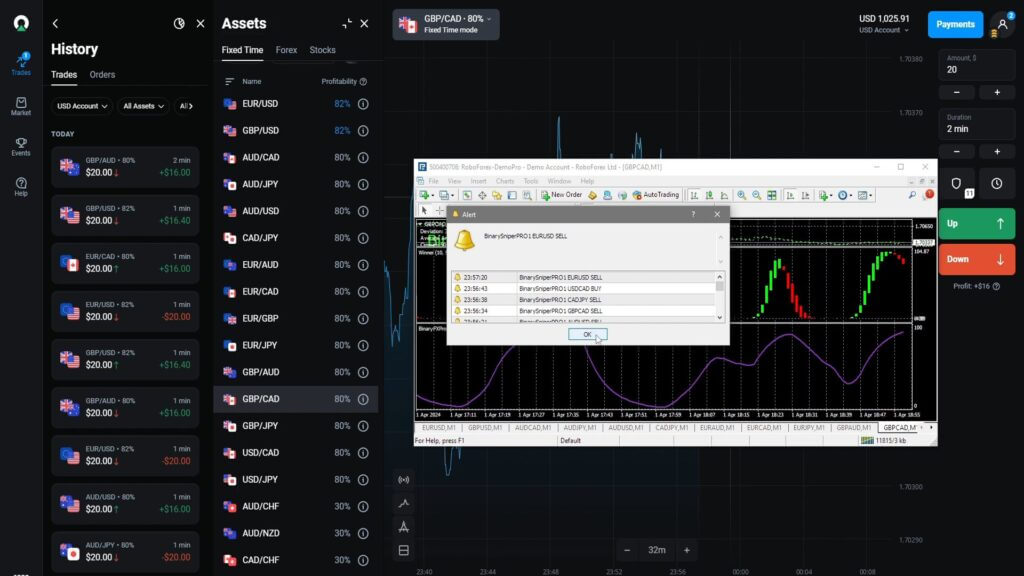
Task: Click the green Up trade button
Action: click(976, 223)
